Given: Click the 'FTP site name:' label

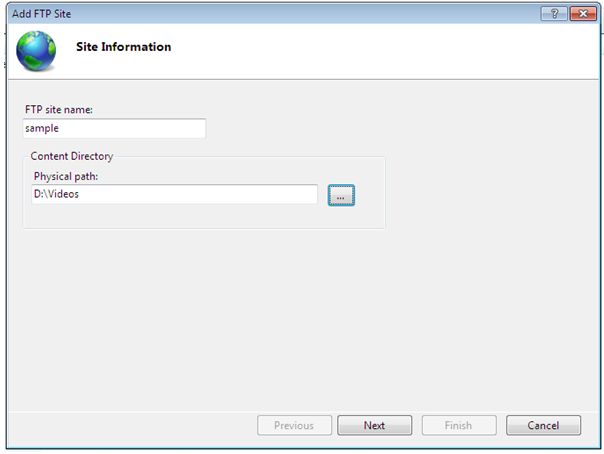Looking at the screenshot, I should pyautogui.click(x=59, y=110).
